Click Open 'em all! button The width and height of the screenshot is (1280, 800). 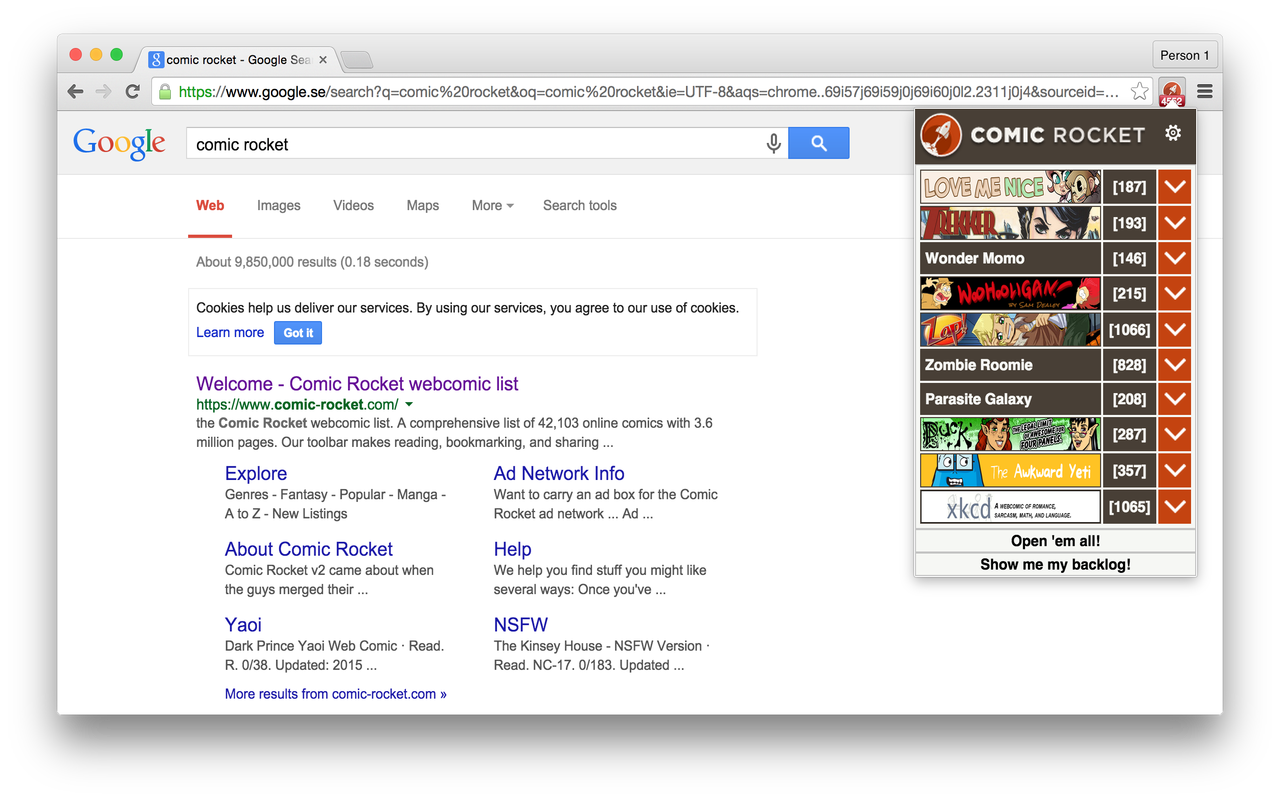point(1055,541)
